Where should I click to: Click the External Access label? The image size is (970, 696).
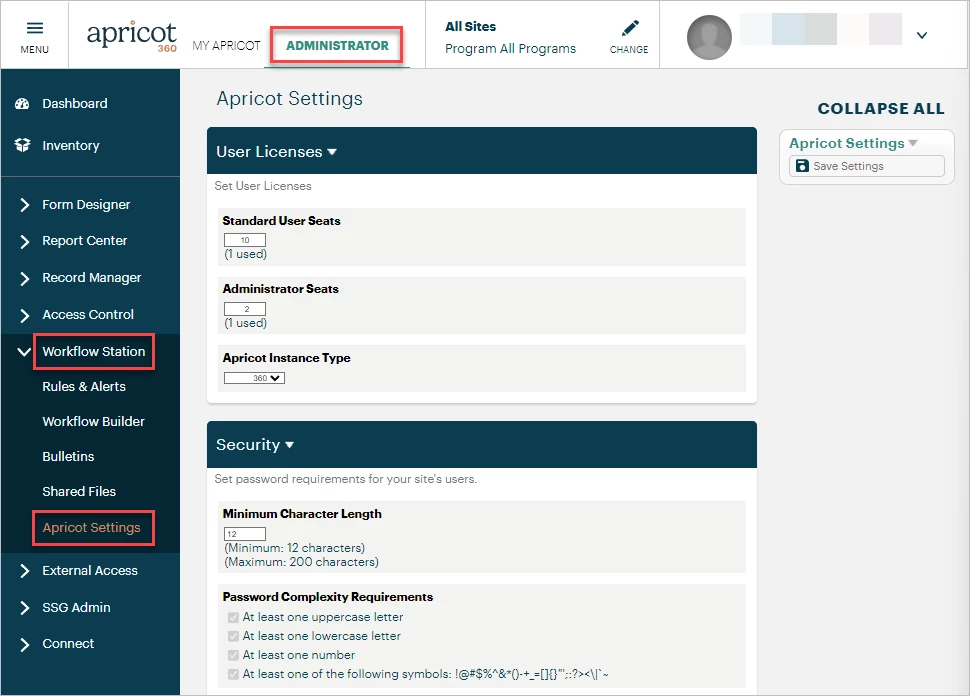(90, 570)
